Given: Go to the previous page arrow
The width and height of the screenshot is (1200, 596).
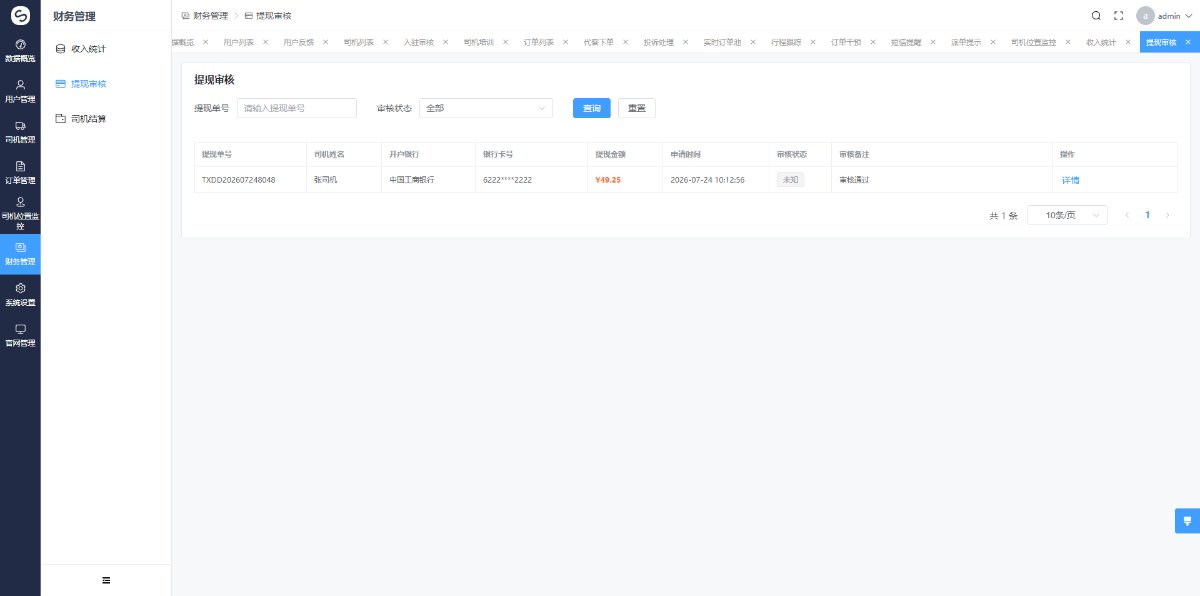Looking at the screenshot, I should click(1127, 215).
